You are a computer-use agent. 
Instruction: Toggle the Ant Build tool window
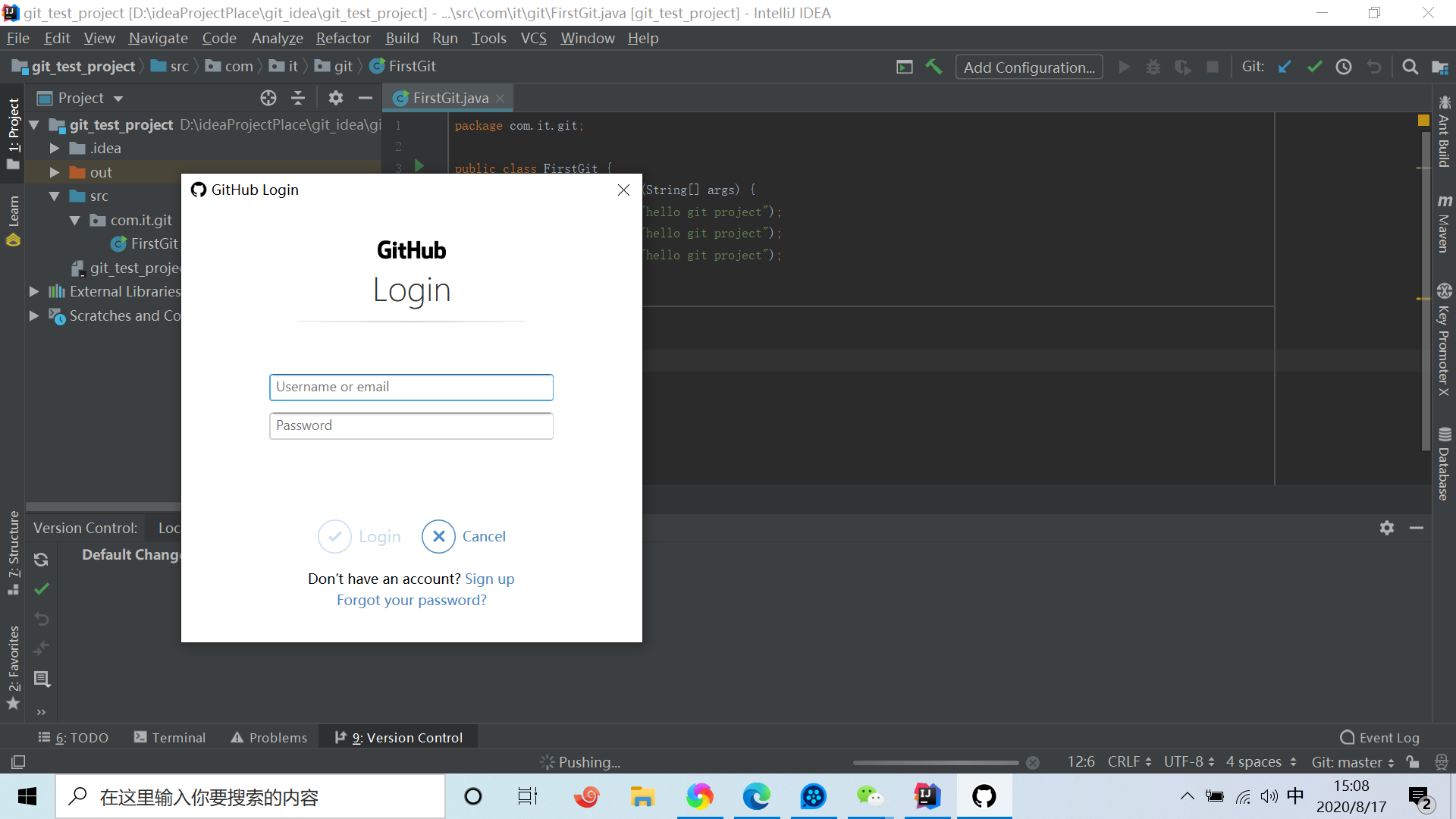click(x=1444, y=130)
